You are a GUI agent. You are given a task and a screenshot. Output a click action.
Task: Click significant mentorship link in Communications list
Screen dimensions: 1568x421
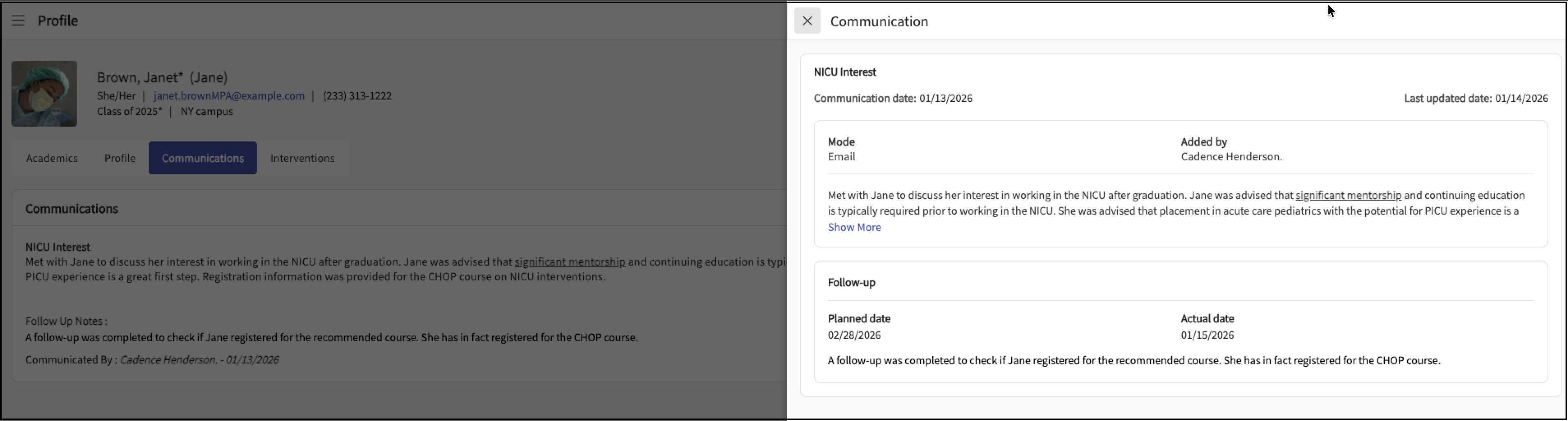[x=570, y=262]
